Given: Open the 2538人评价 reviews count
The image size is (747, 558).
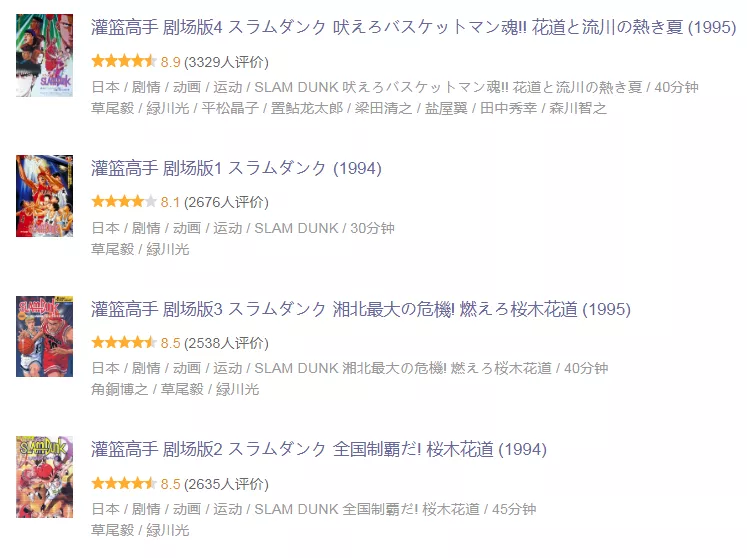Looking at the screenshot, I should coord(226,343).
